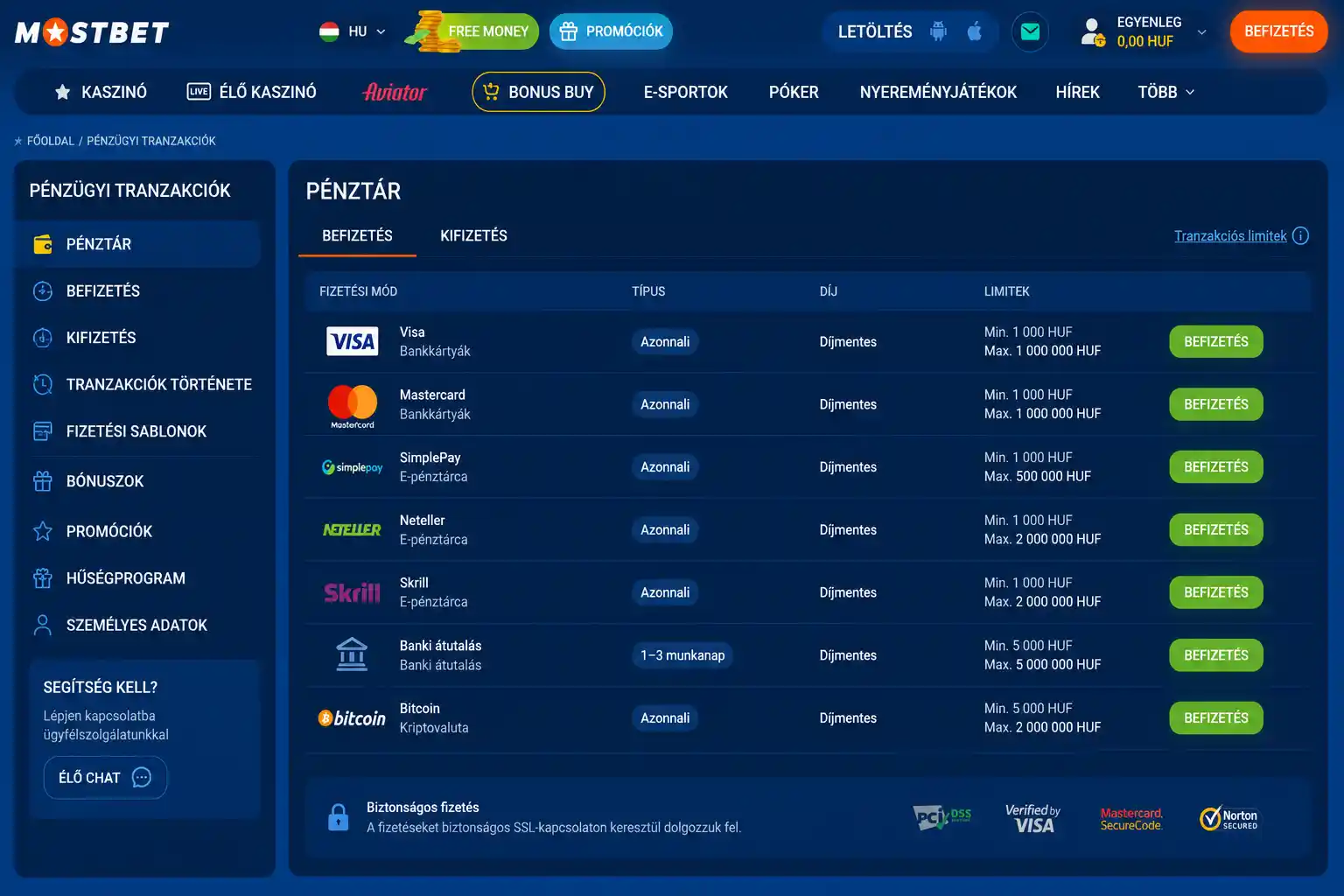Click Max. 500 000 HUF limit text

[x=1037, y=477]
